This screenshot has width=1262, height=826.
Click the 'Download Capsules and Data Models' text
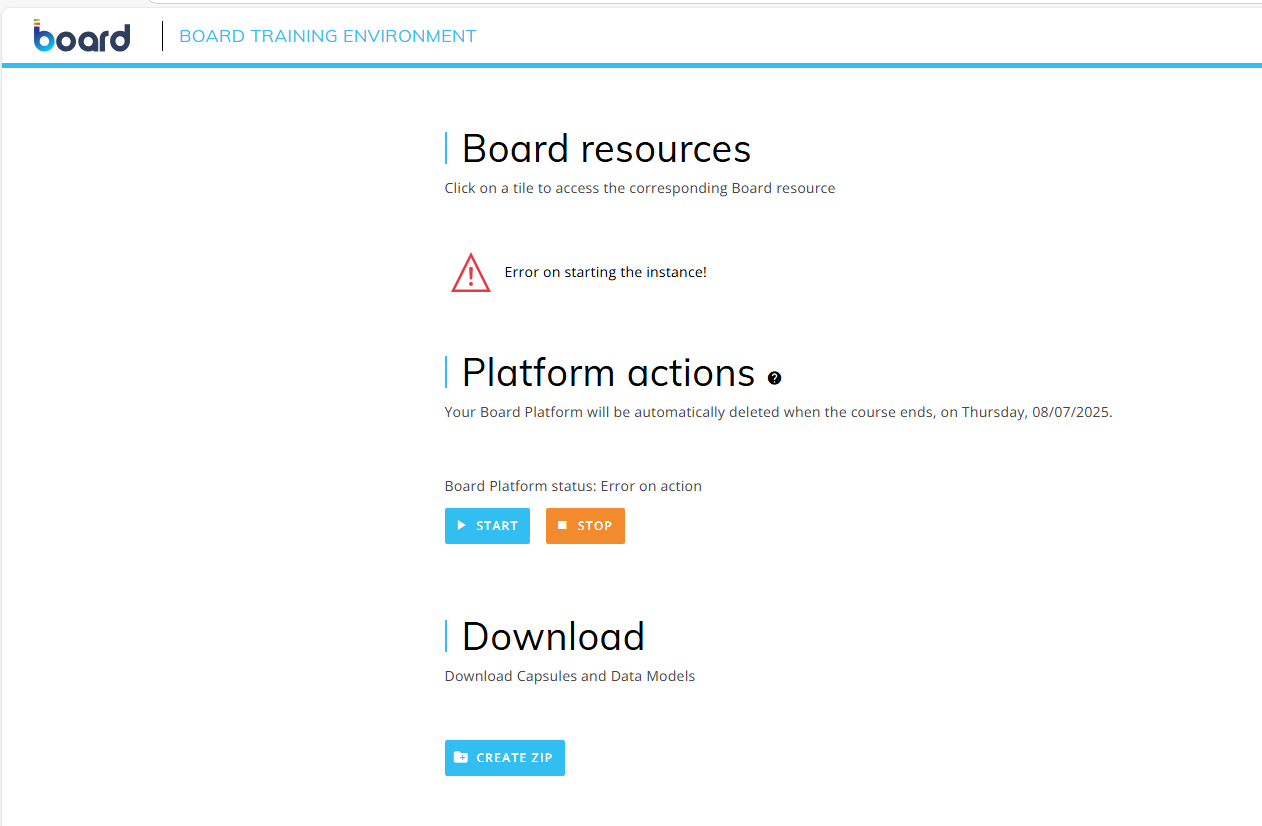(x=570, y=676)
